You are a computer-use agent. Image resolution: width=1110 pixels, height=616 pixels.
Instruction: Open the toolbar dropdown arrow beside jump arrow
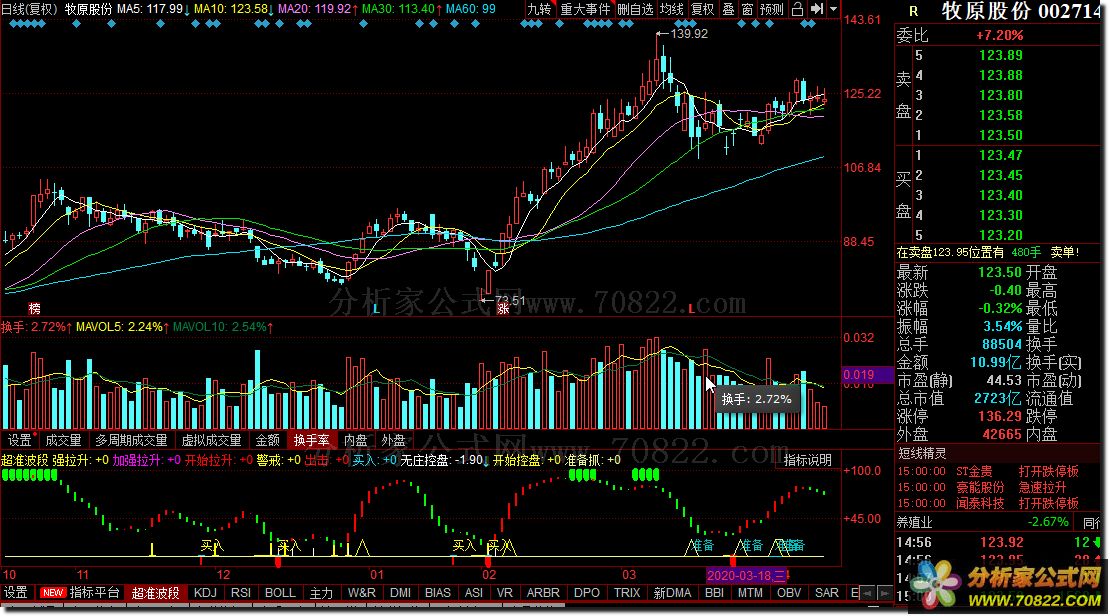[833, 9]
